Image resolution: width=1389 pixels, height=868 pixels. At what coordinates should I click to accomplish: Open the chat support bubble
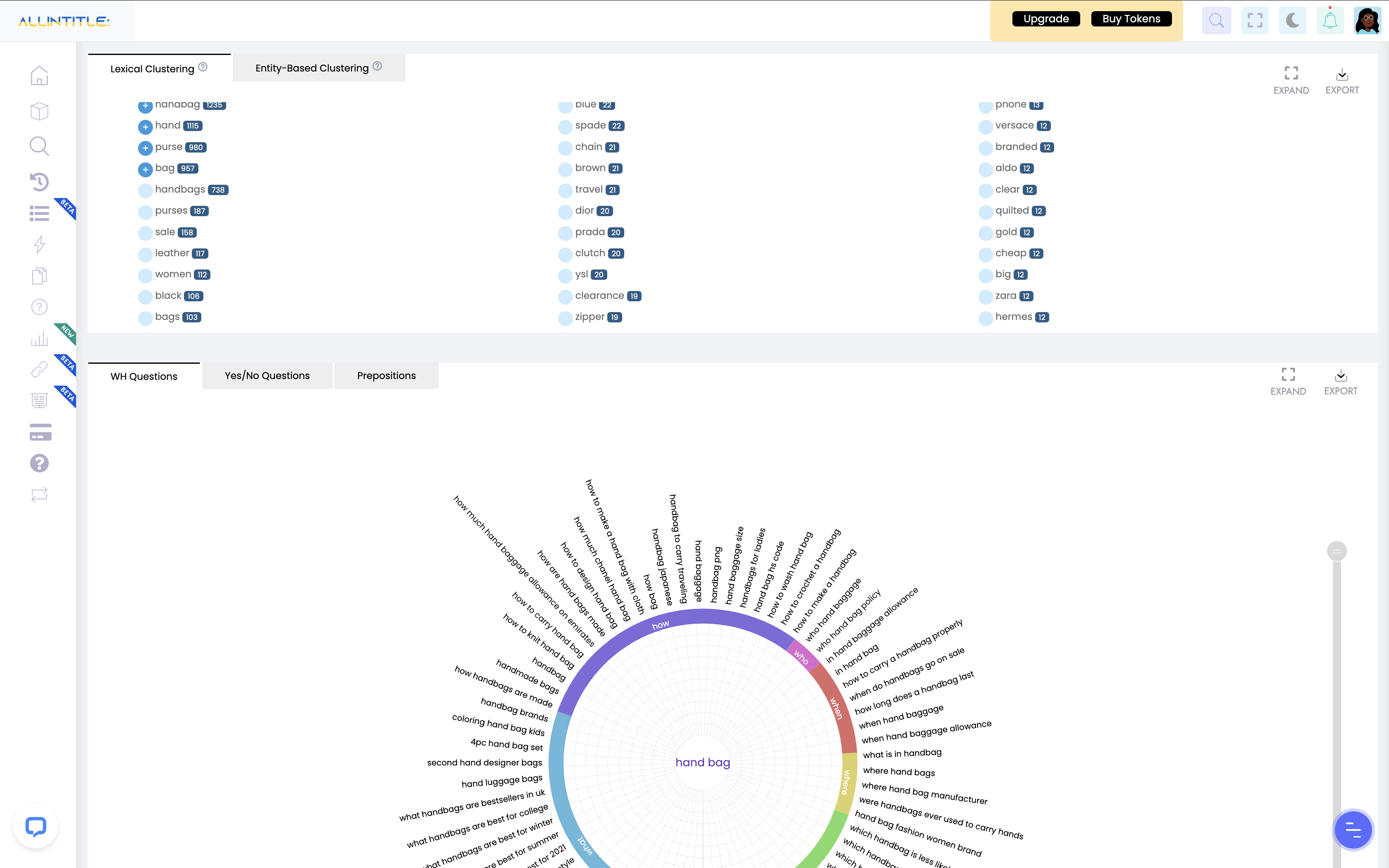coord(36,827)
